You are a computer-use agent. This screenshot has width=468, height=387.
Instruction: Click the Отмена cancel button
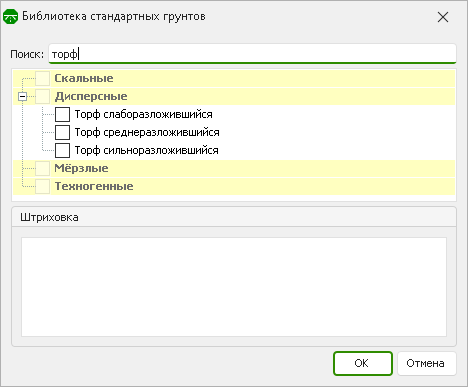(427, 363)
